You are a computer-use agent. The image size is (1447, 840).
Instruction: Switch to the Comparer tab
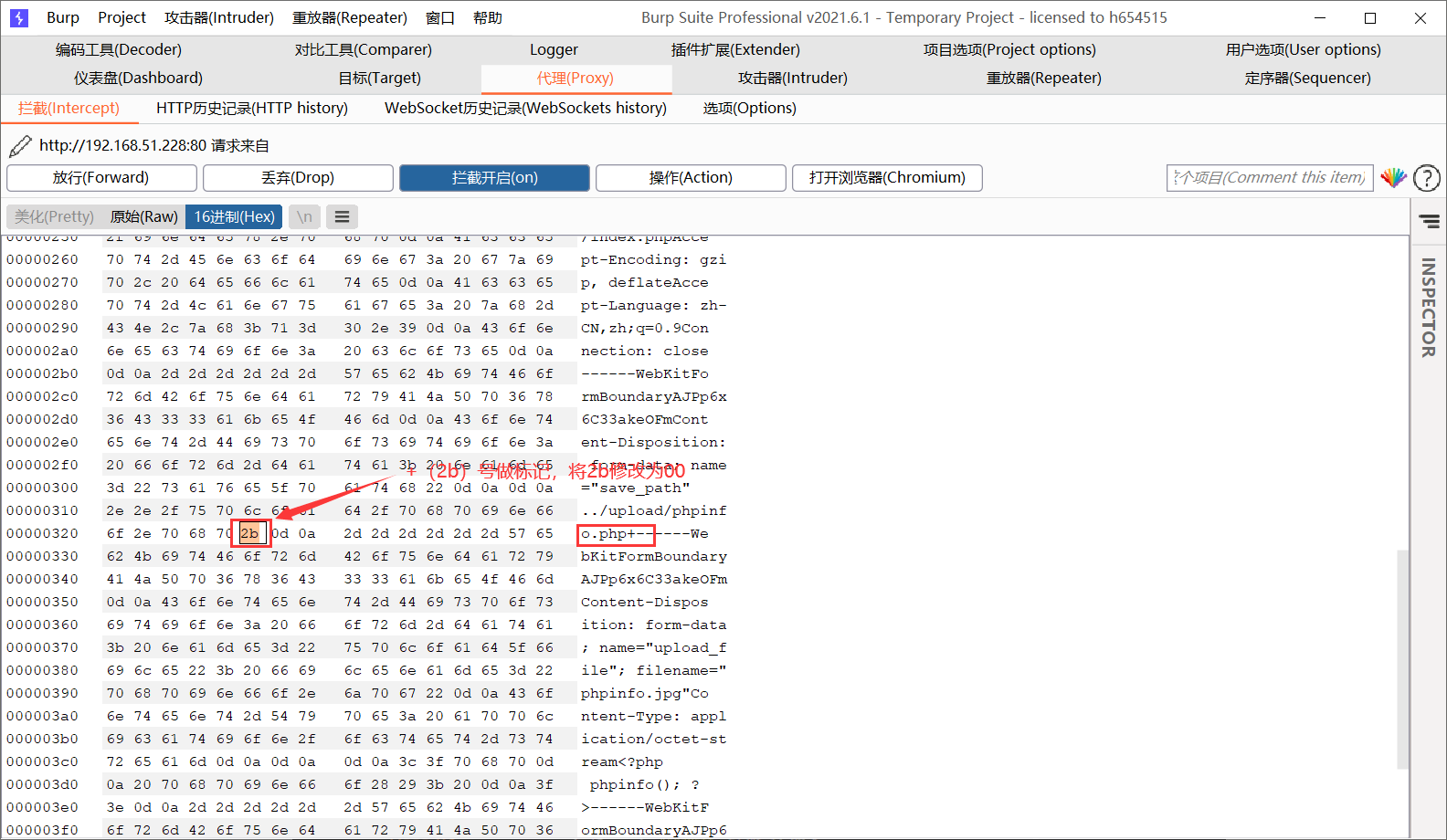point(364,49)
